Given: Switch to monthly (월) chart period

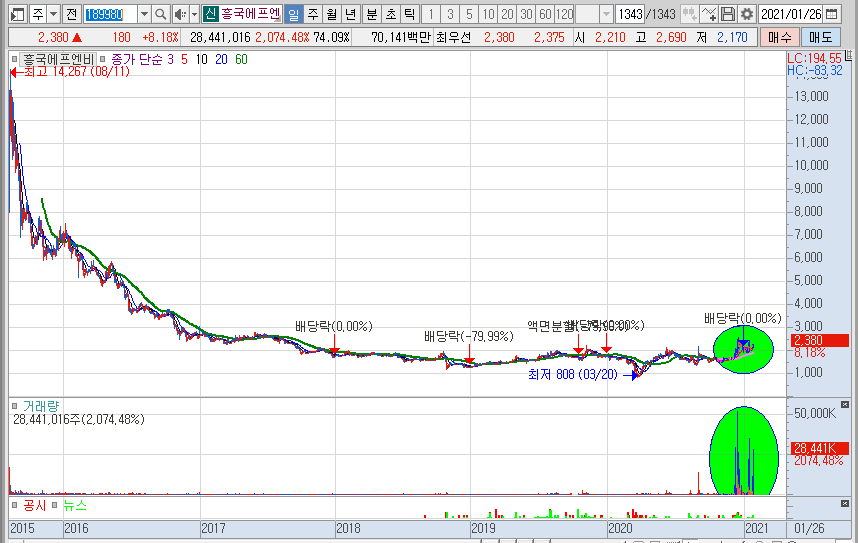Looking at the screenshot, I should (x=331, y=14).
